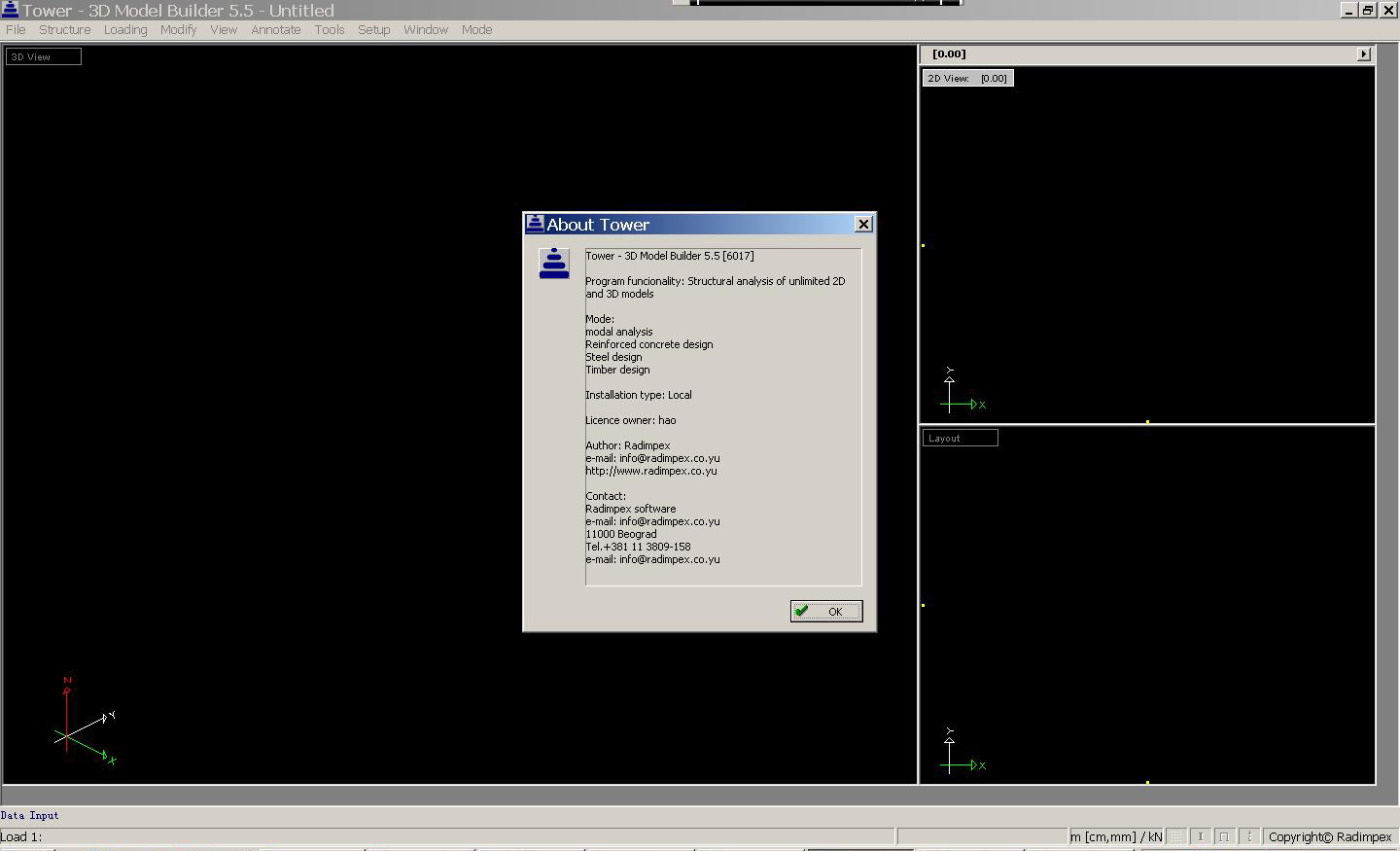Click the [0.00] level header bar

tap(1147, 53)
